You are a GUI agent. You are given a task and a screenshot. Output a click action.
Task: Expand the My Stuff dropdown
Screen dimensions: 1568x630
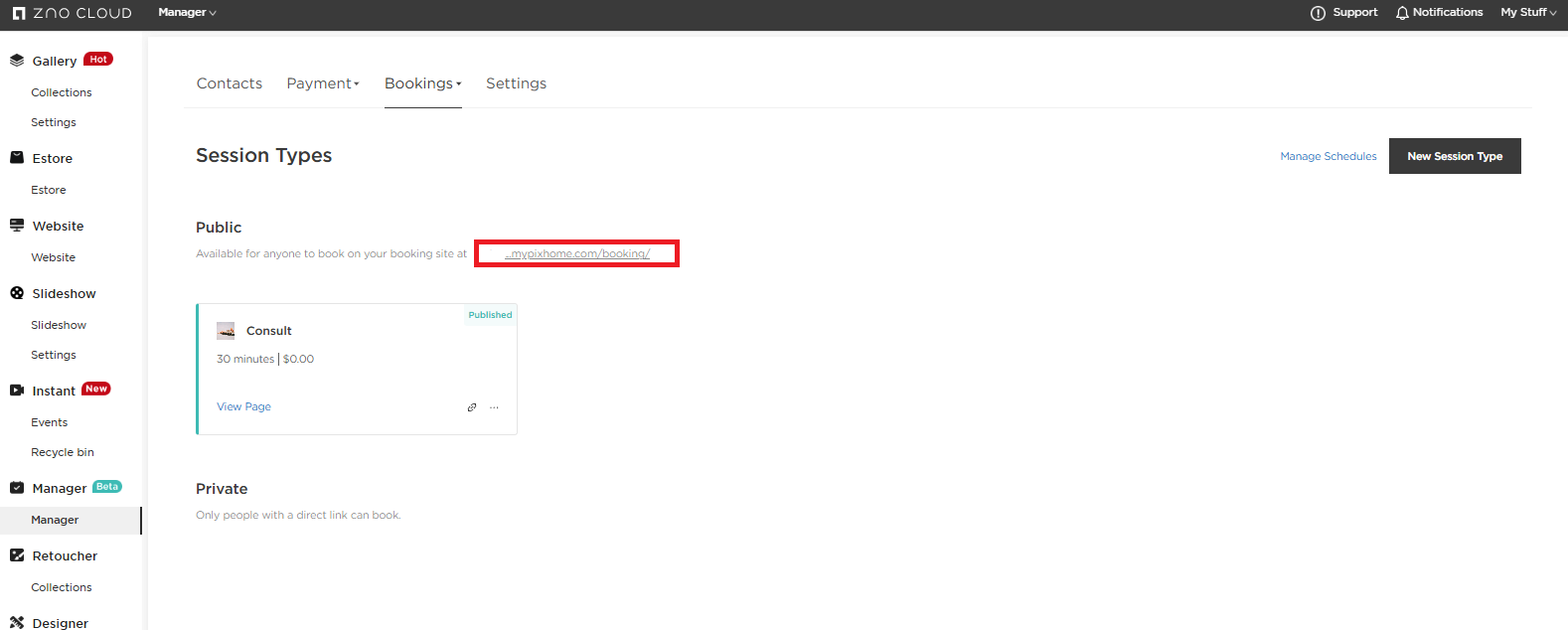[x=1528, y=13]
